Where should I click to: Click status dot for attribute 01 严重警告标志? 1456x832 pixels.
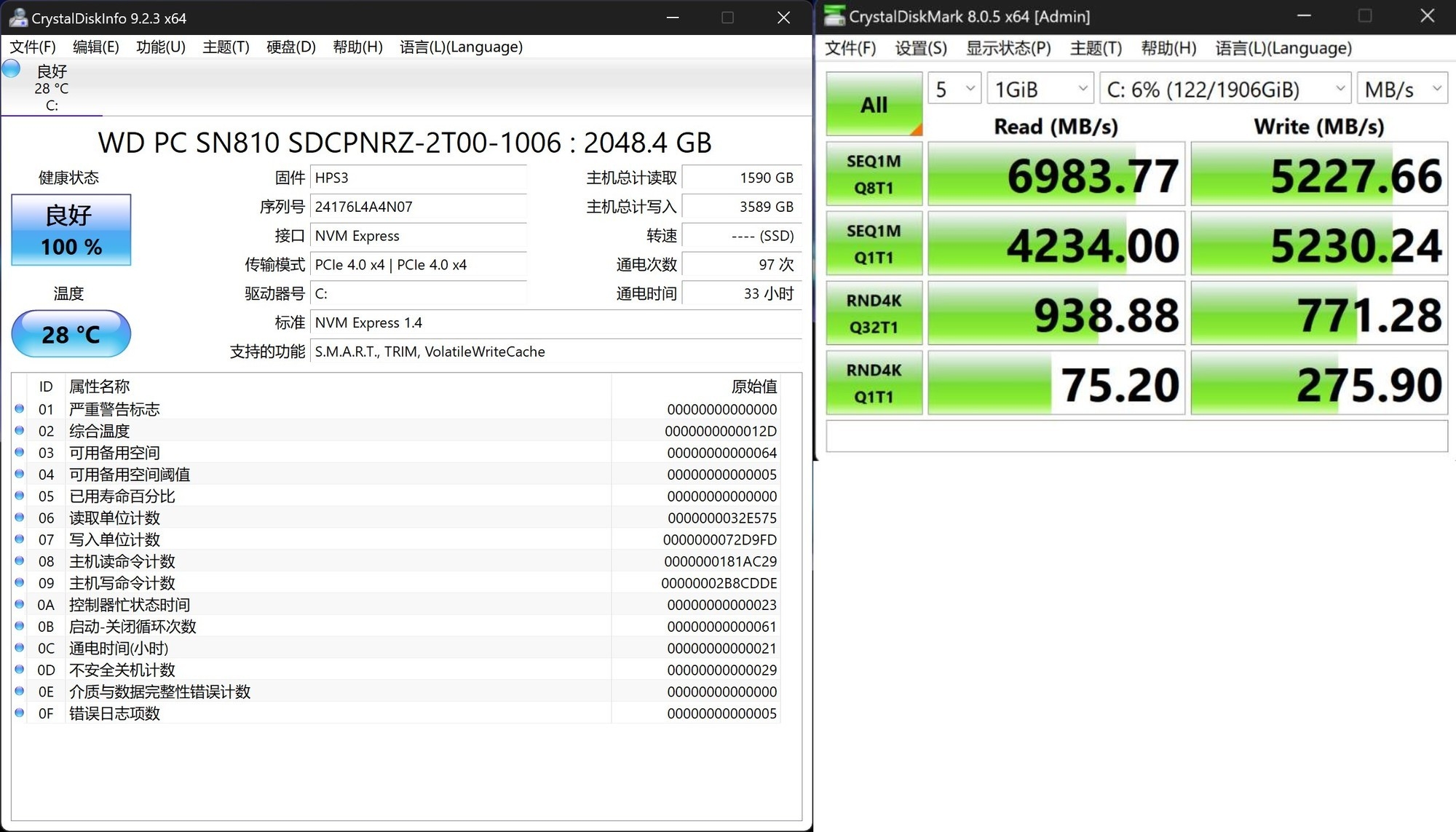[20, 409]
